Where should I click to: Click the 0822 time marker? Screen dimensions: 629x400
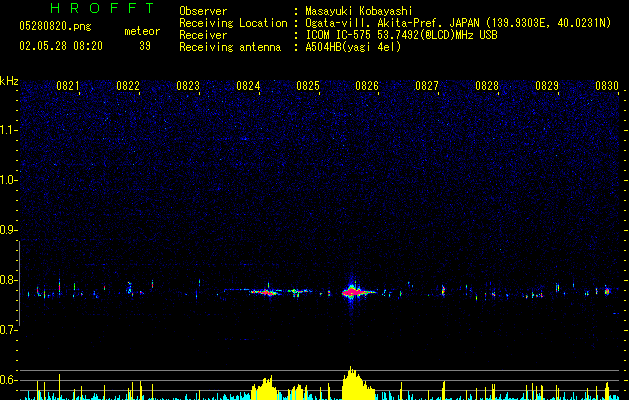pos(128,86)
